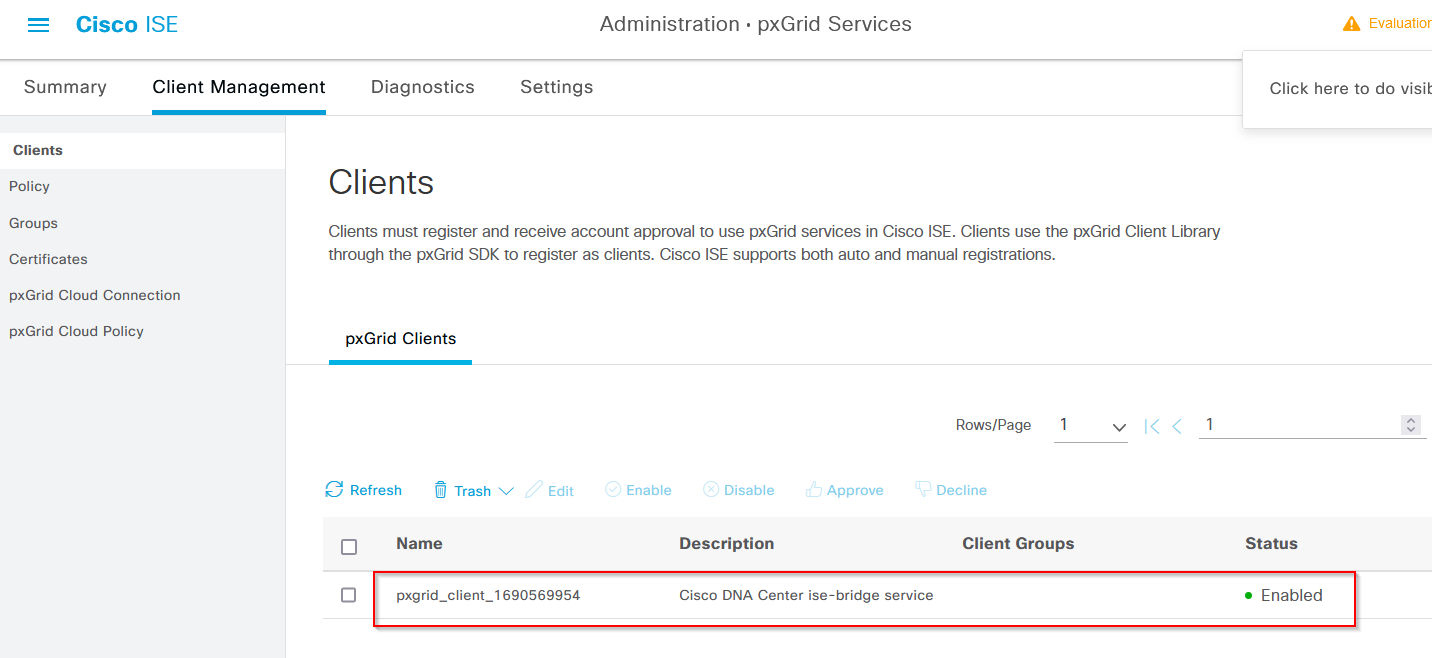1432x658 pixels.
Task: Select the pxGrid Clients sub-tab
Action: coord(401,339)
